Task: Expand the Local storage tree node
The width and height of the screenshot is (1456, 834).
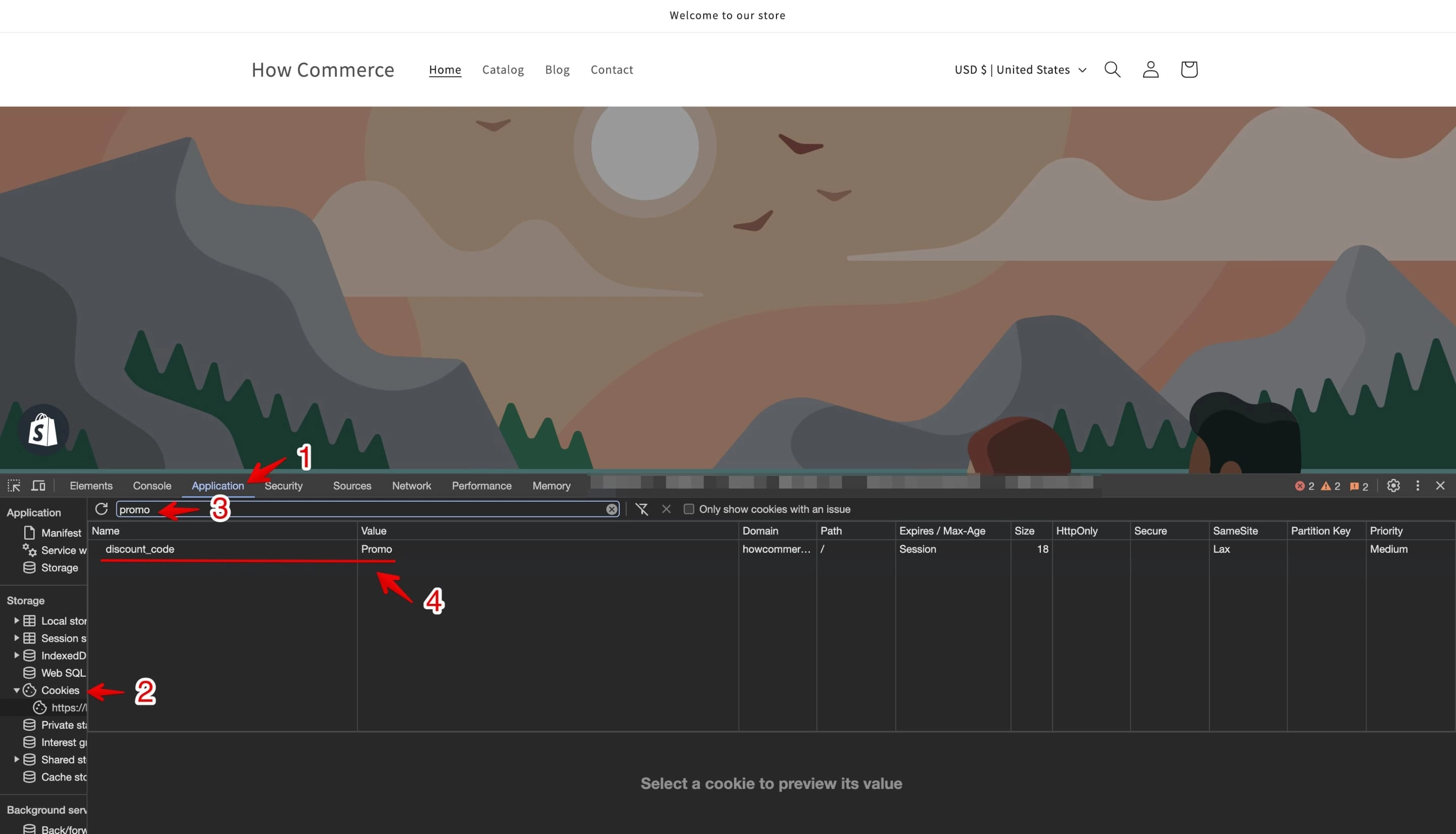Action: click(16, 621)
